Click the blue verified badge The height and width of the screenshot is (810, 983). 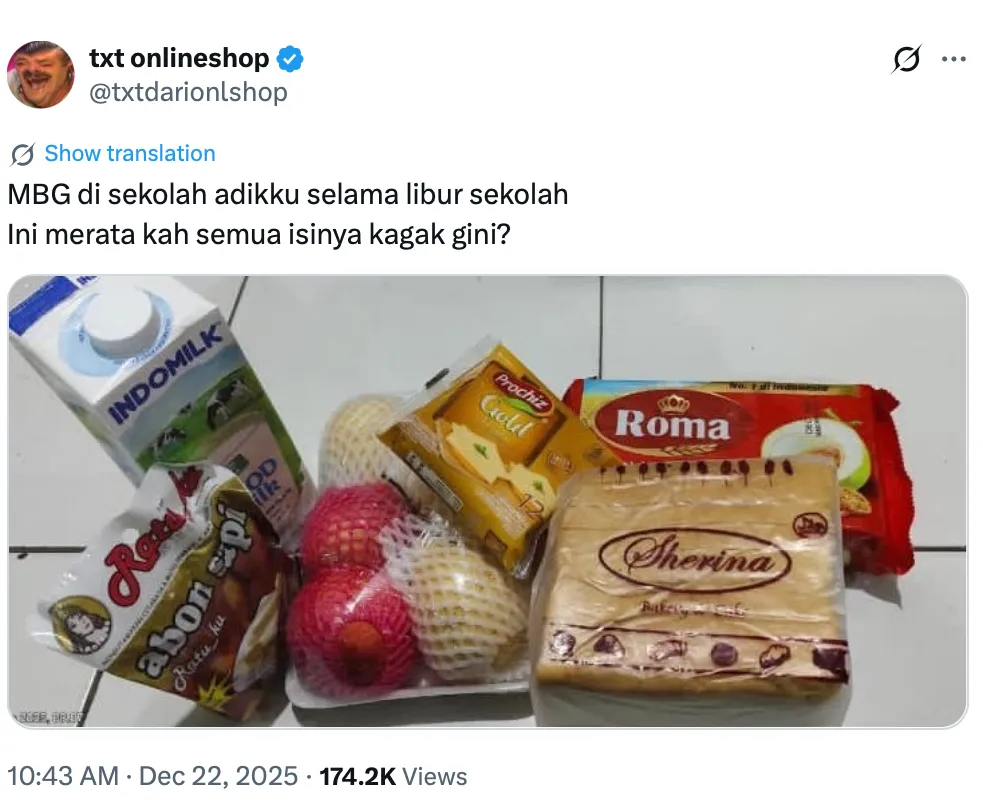tap(290, 58)
